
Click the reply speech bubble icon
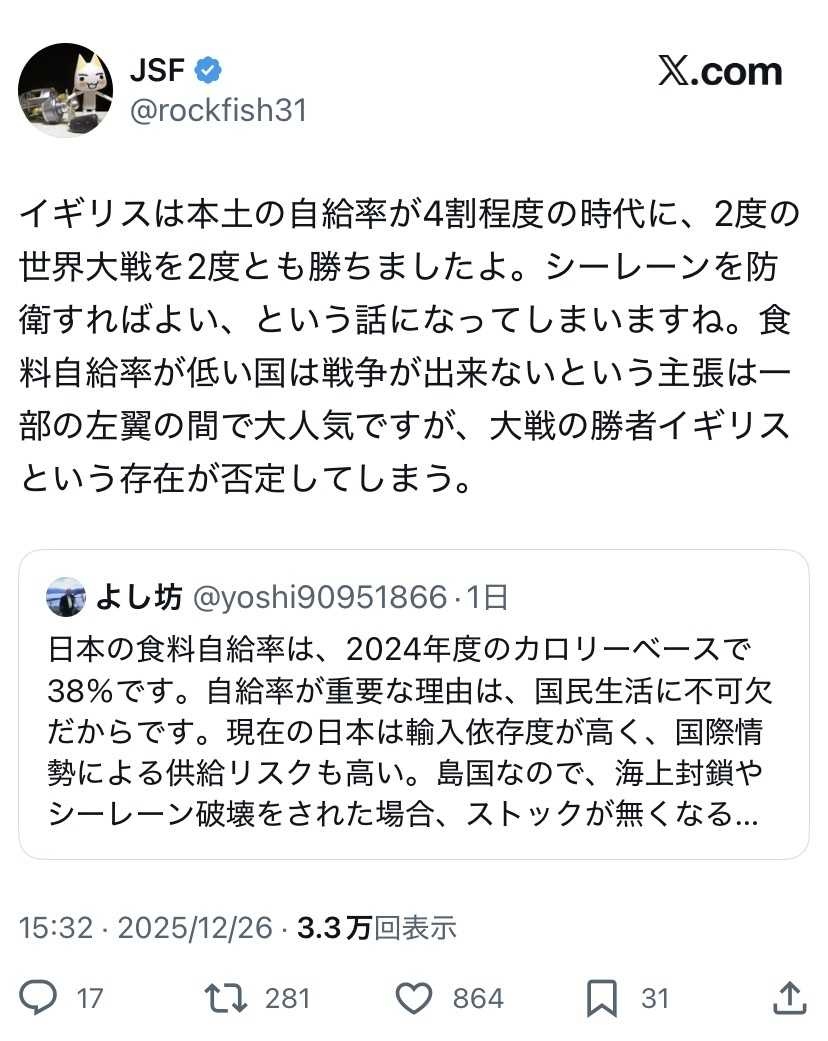[x=39, y=997]
